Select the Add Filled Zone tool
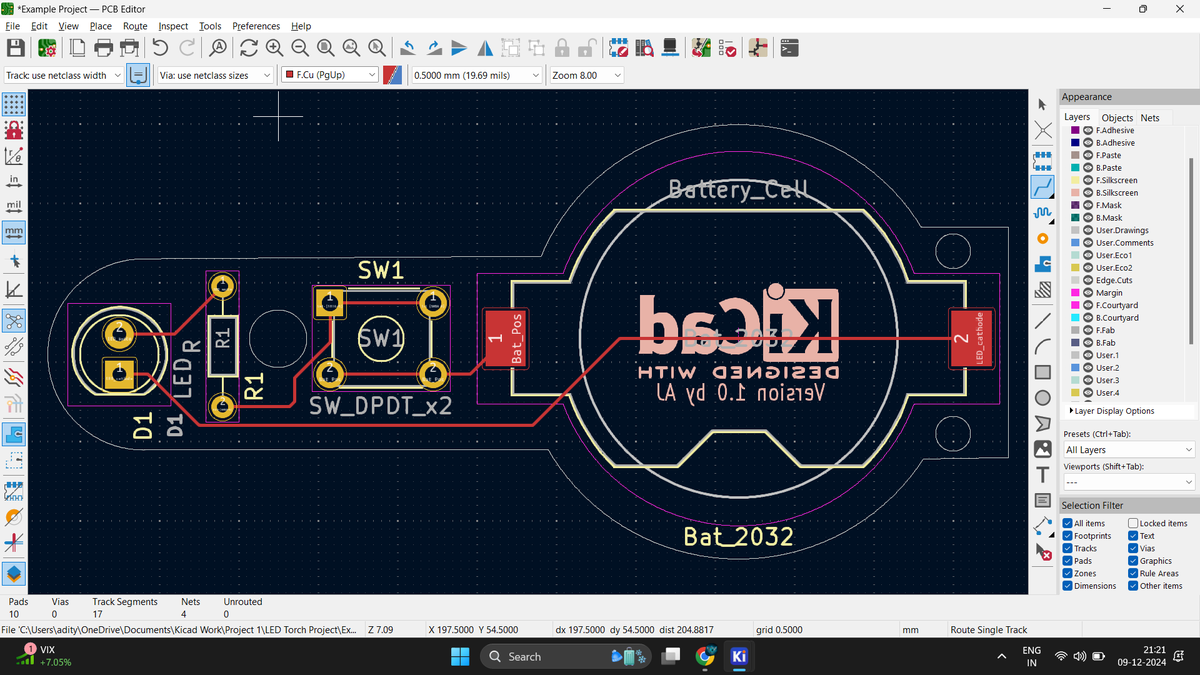The image size is (1200, 675). pos(1042,262)
